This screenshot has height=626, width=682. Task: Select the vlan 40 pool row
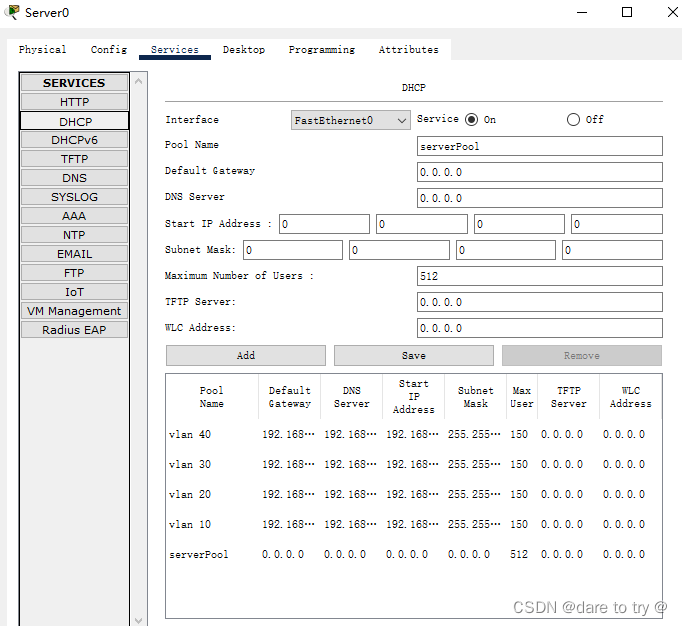coord(190,435)
